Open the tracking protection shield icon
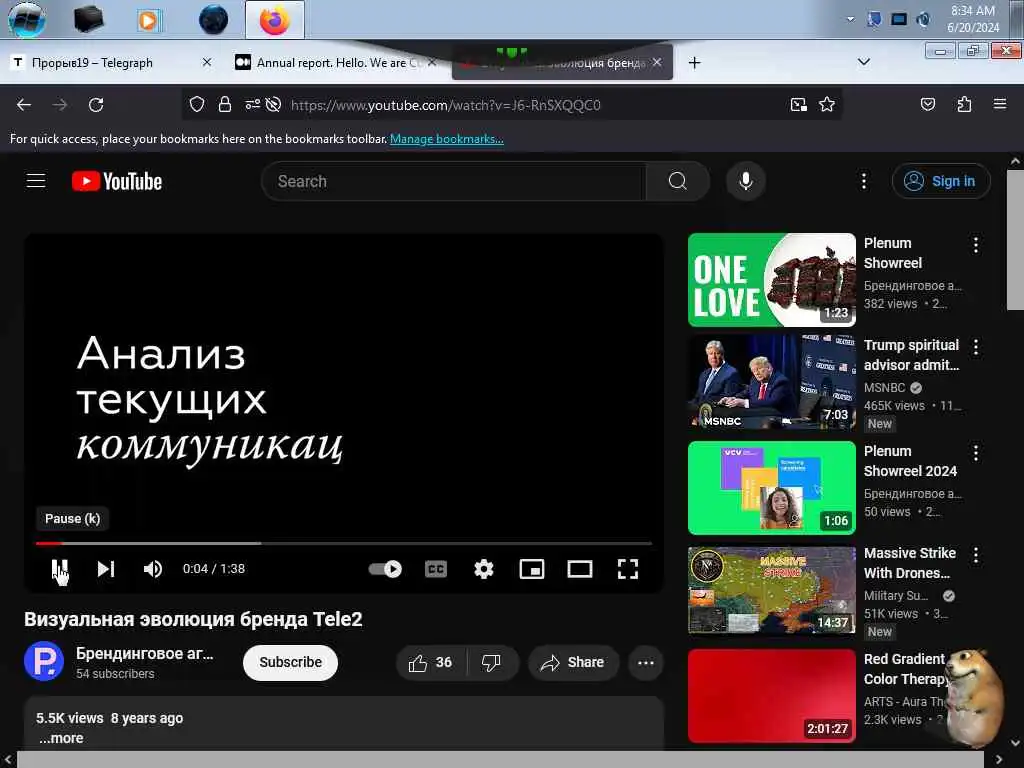The width and height of the screenshot is (1024, 768). pyautogui.click(x=197, y=104)
